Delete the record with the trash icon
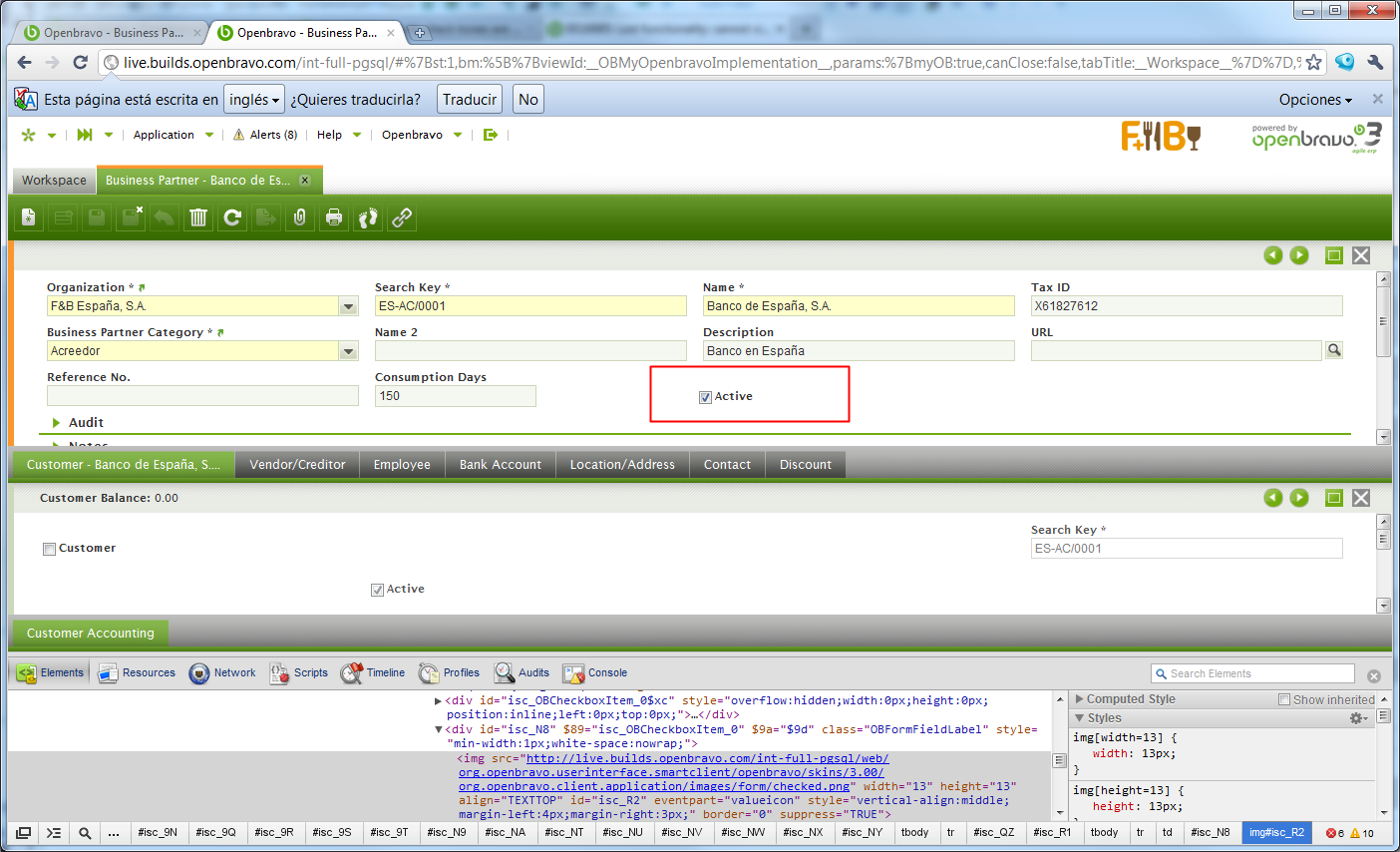 (x=198, y=217)
